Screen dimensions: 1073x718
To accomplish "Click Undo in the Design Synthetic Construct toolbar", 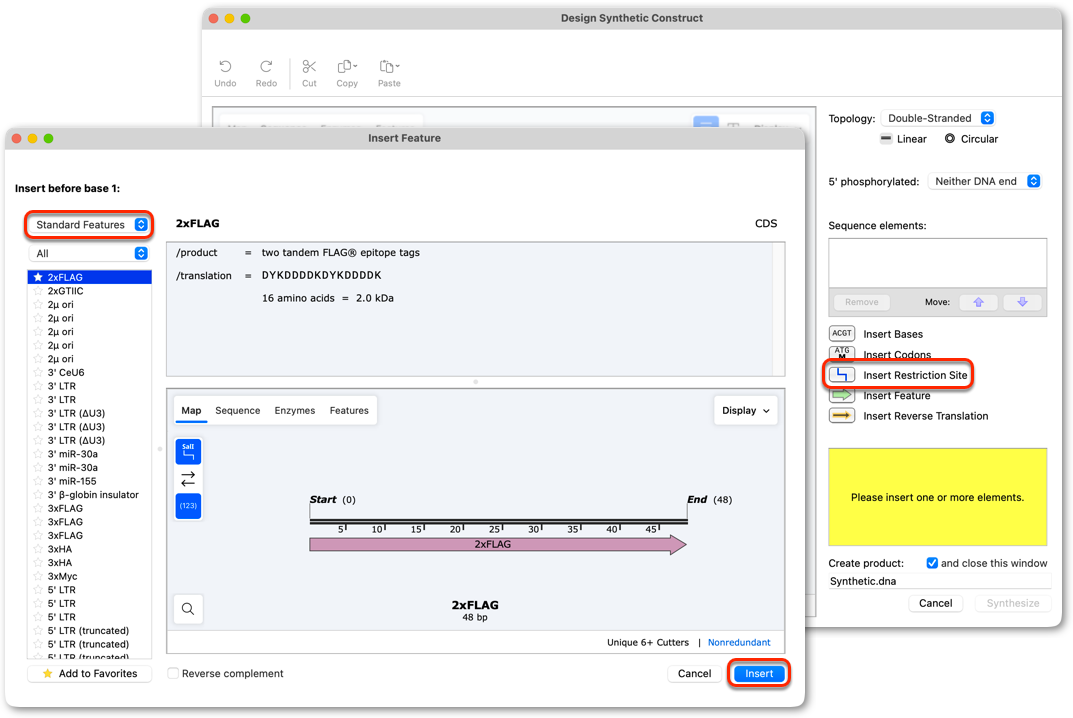I will (225, 73).
